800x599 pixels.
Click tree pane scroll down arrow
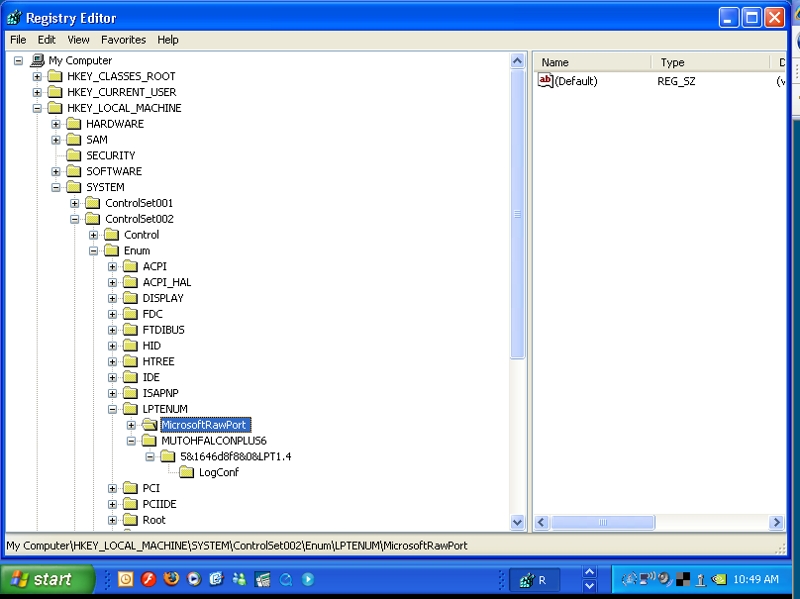click(517, 522)
